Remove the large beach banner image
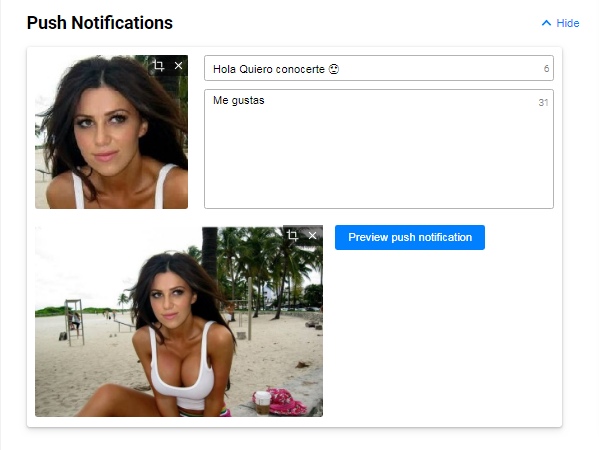The height and width of the screenshot is (450, 599). (x=312, y=236)
